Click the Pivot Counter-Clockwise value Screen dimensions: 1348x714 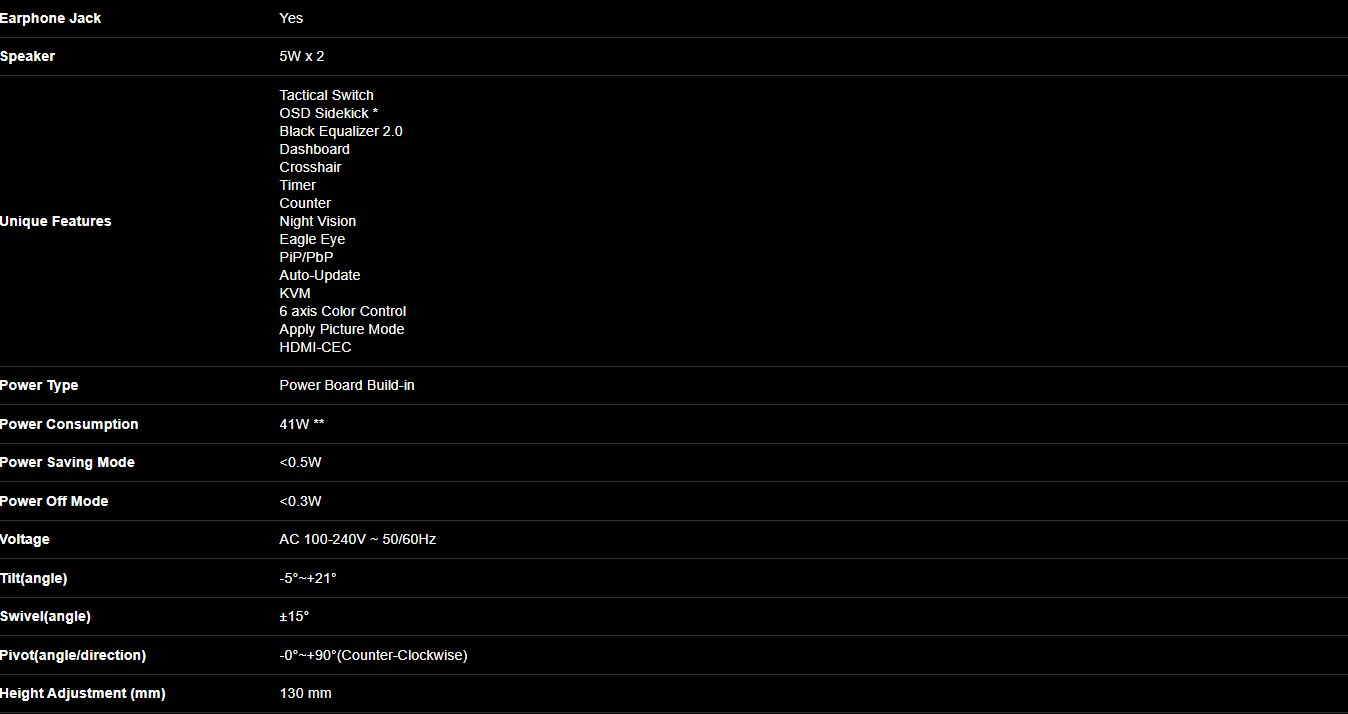[374, 655]
